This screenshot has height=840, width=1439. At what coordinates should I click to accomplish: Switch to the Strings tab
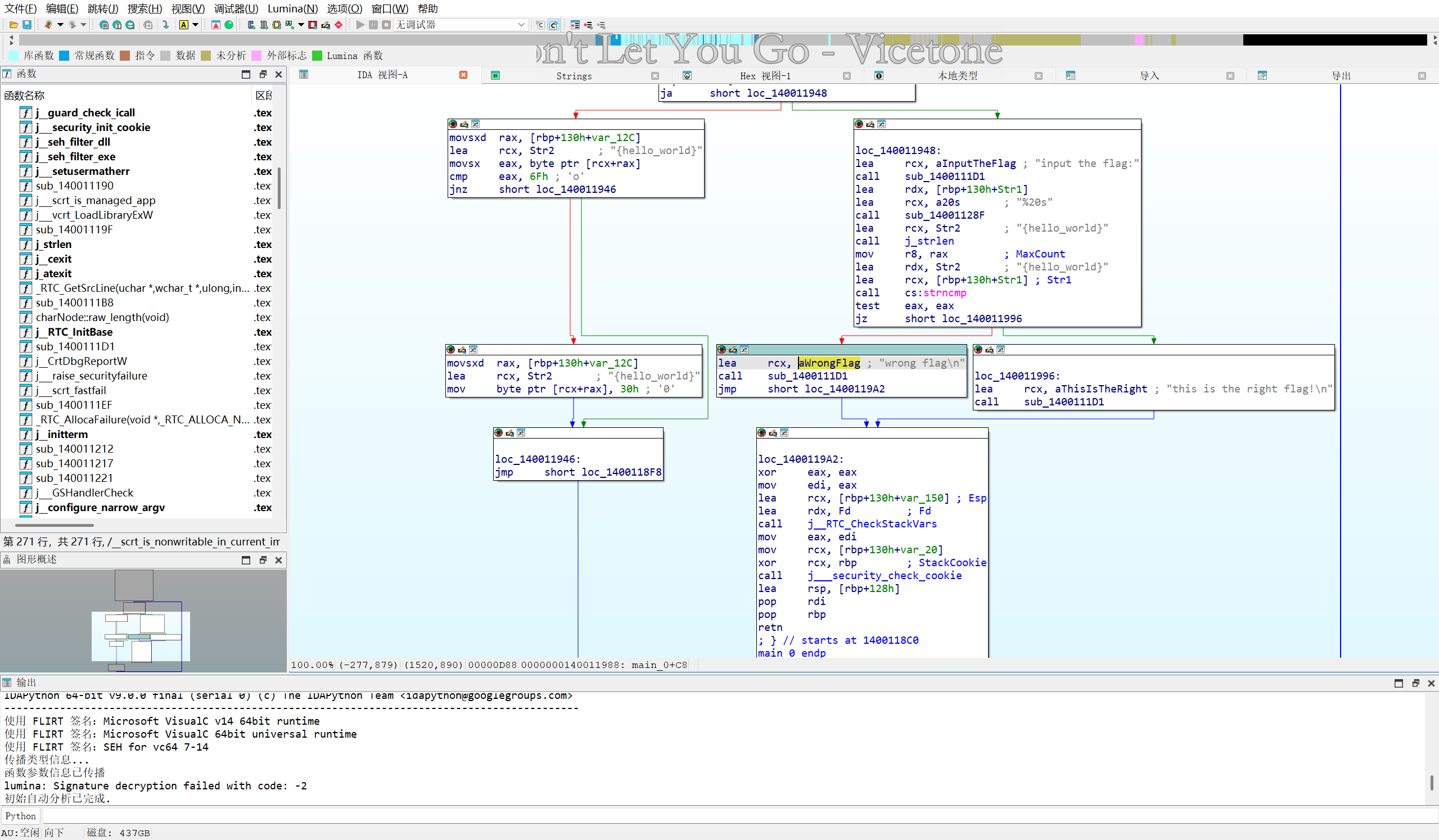(574, 76)
